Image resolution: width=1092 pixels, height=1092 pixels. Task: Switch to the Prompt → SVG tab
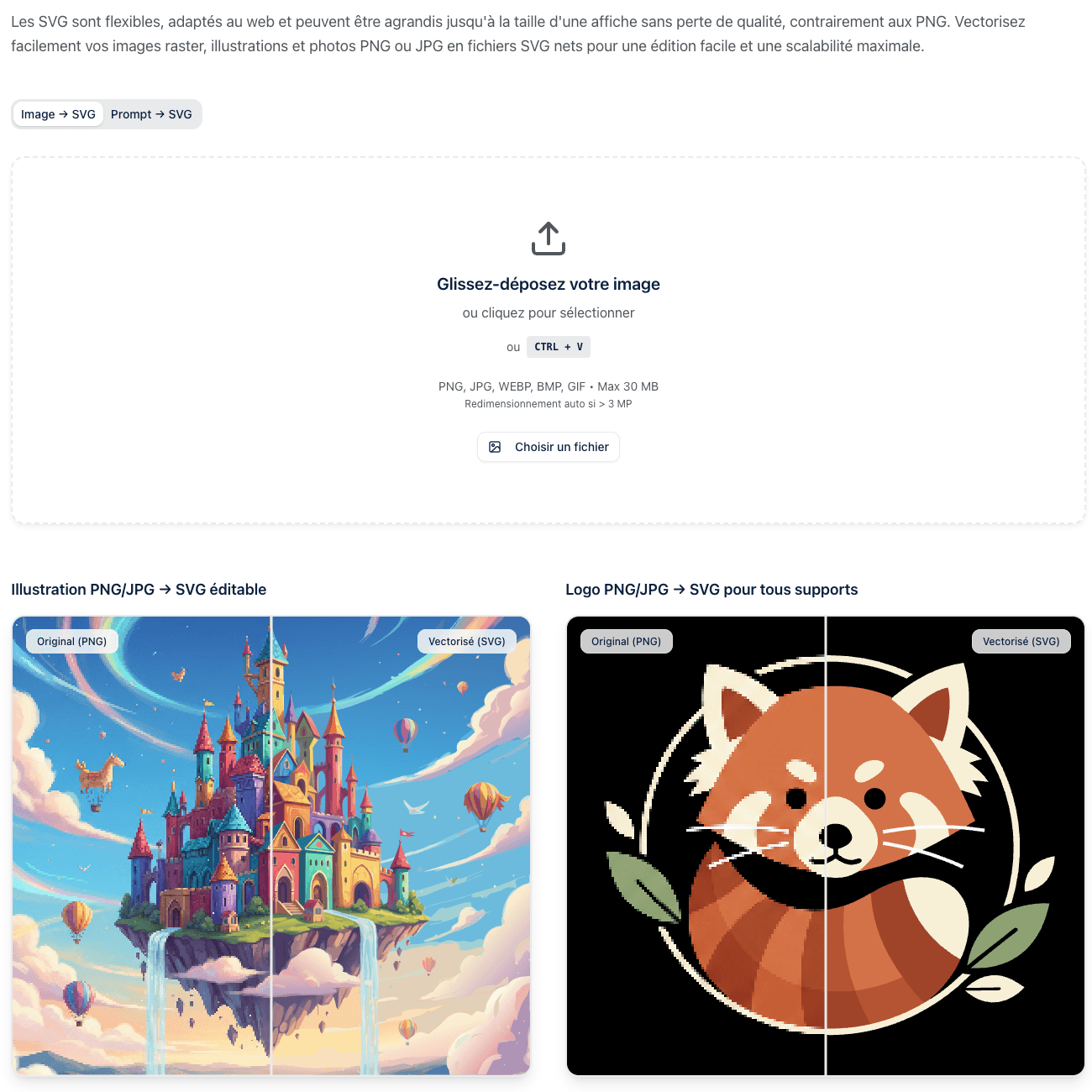151,114
